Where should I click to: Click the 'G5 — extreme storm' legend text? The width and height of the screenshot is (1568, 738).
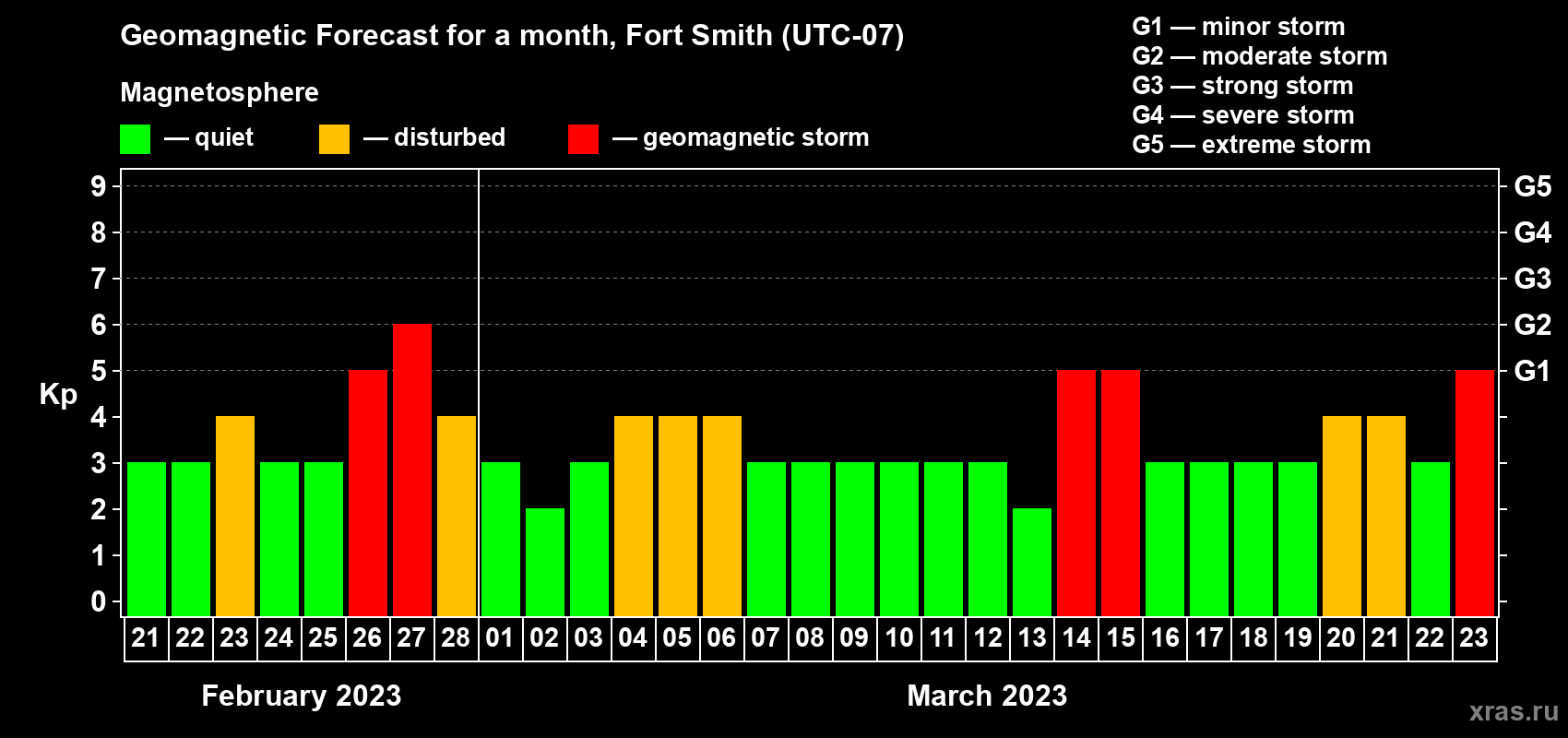coord(1252,145)
